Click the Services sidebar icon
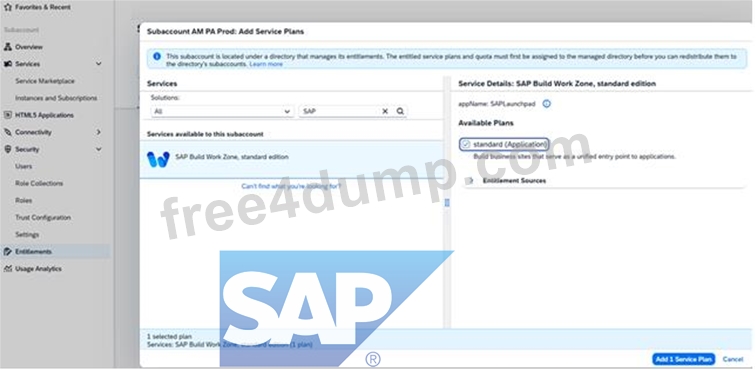Screen dimensions: 756x370 pos(8,64)
